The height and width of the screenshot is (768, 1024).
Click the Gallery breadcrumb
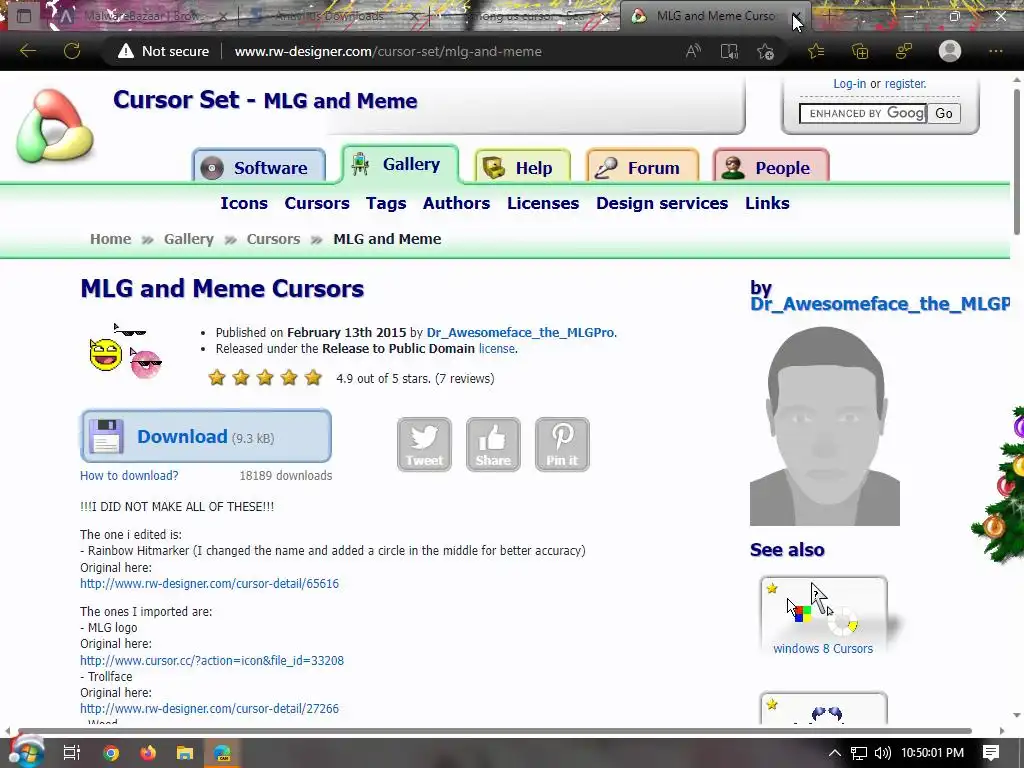pos(189,239)
